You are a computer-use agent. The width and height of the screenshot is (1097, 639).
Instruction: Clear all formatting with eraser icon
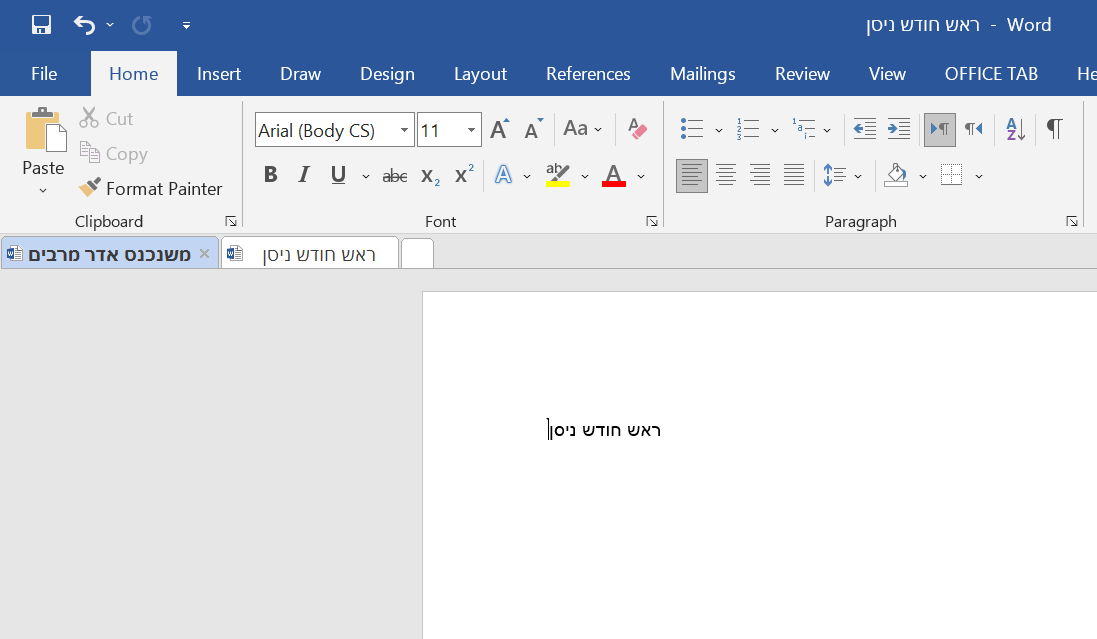[637, 129]
